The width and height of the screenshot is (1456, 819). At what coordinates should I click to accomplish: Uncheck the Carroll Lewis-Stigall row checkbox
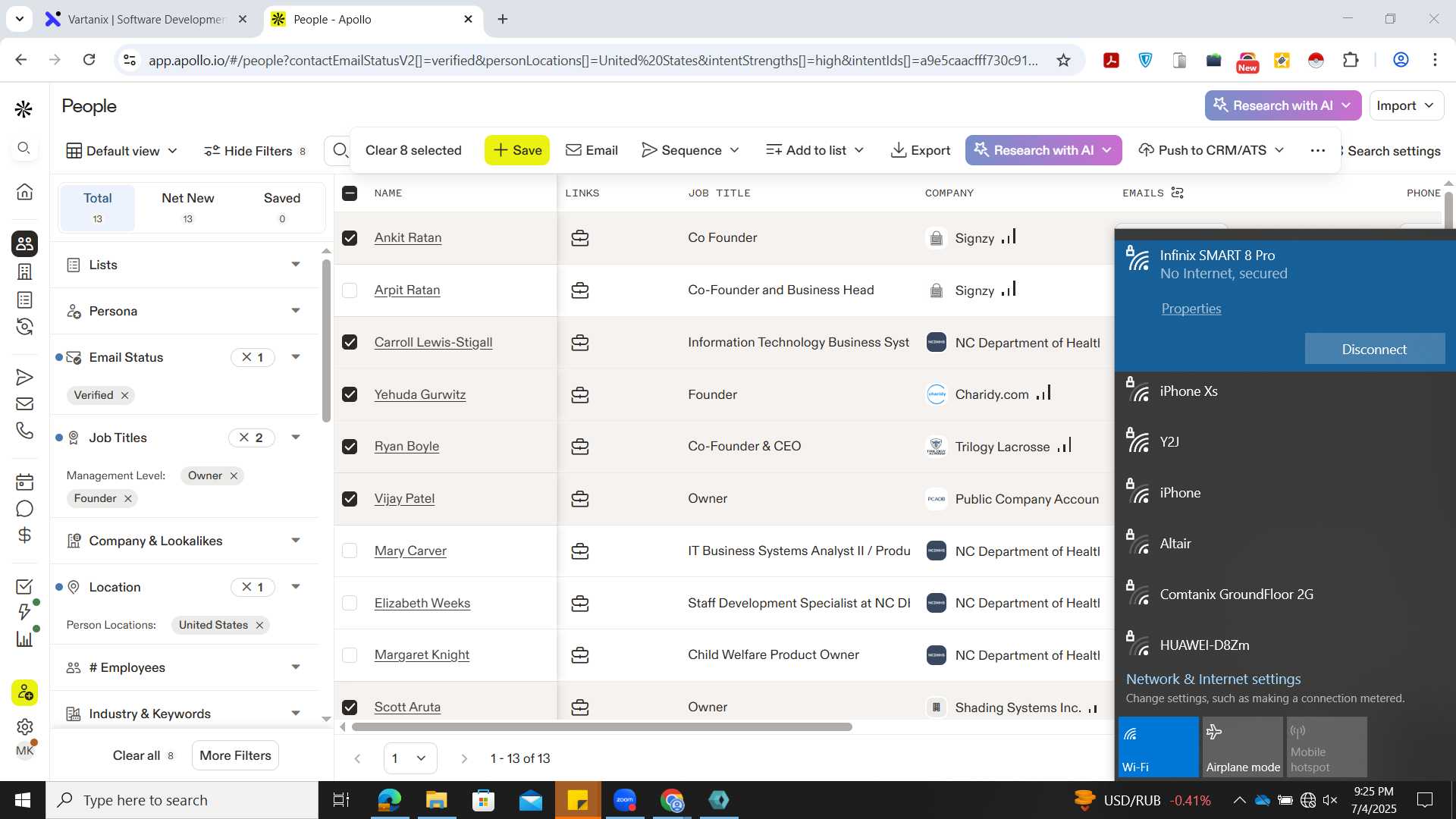click(x=350, y=342)
